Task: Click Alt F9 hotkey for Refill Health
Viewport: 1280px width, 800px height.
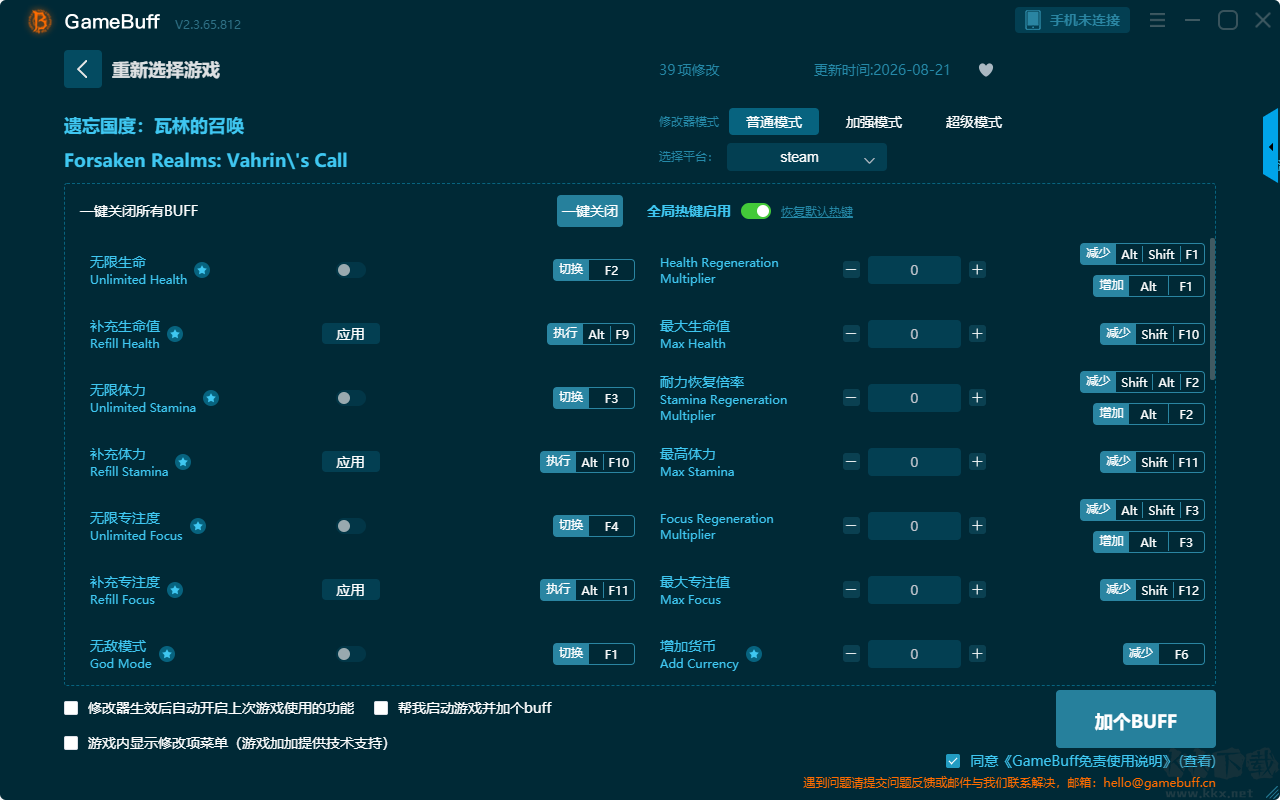Action: tap(591, 334)
